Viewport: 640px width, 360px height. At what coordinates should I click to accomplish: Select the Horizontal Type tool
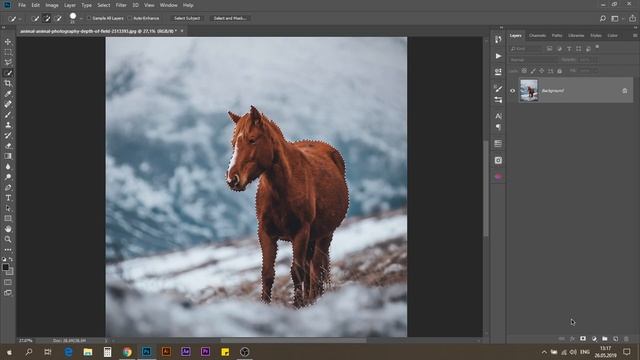[8, 198]
